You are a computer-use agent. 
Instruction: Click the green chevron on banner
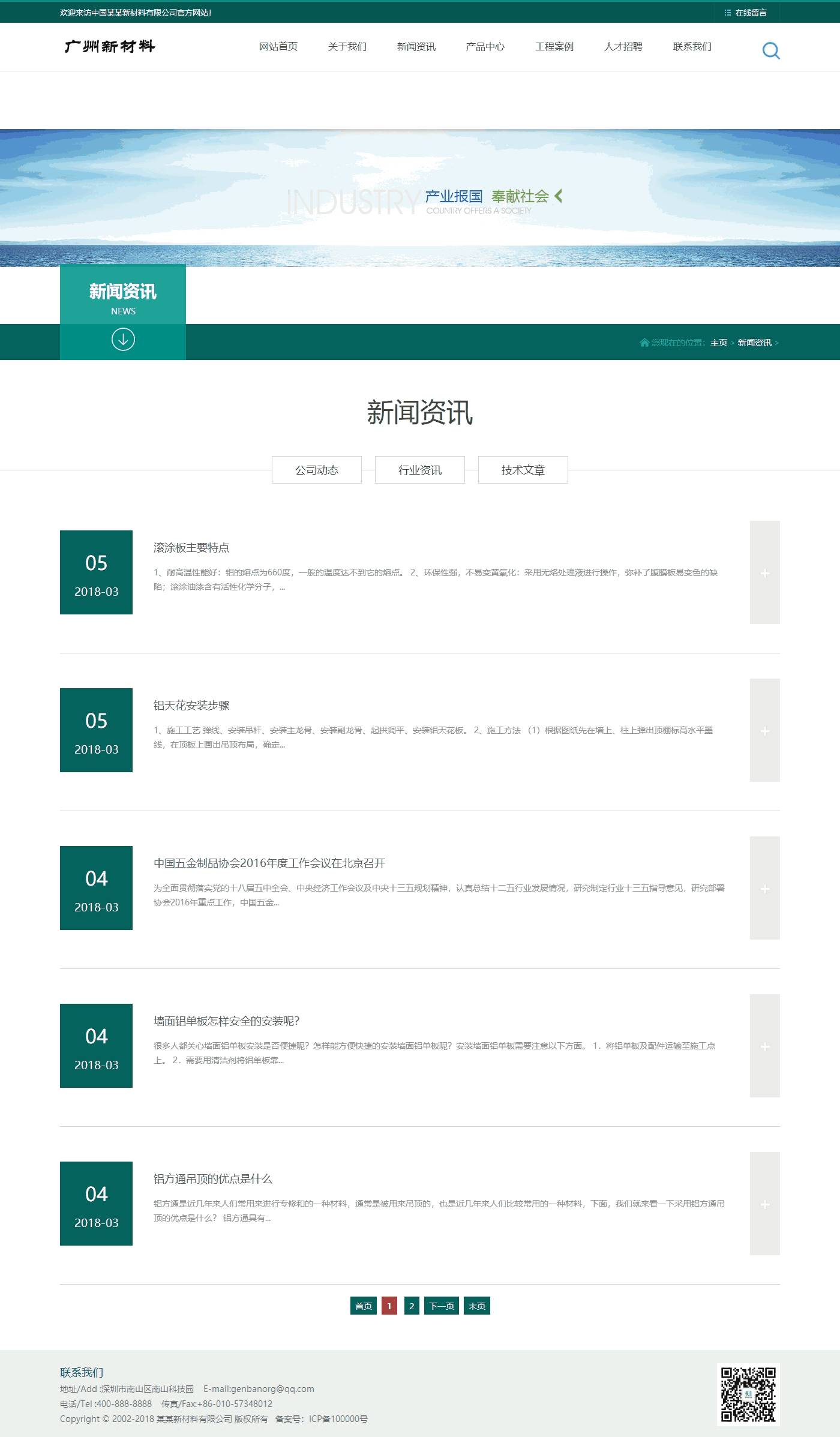[559, 196]
